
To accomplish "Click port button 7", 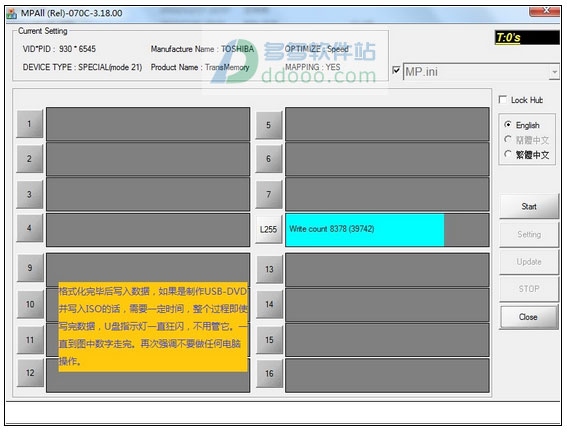I will 269,195.
